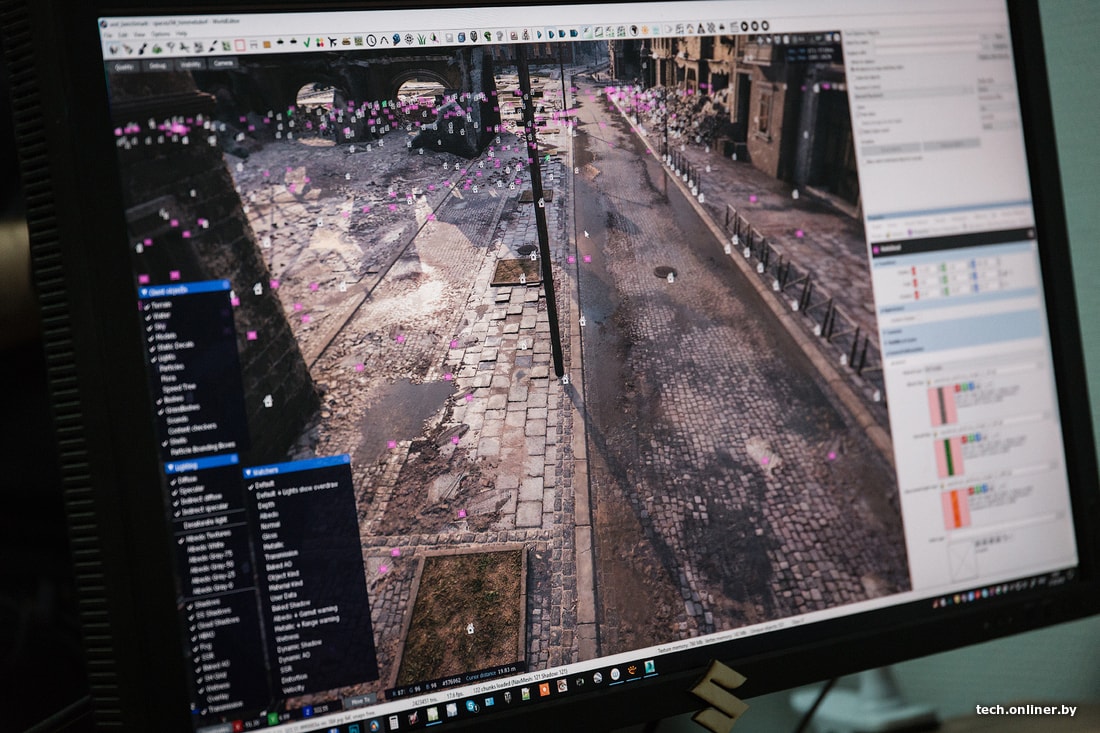The image size is (1100, 733).
Task: Select the green grass tool icon
Action: coord(420,40)
